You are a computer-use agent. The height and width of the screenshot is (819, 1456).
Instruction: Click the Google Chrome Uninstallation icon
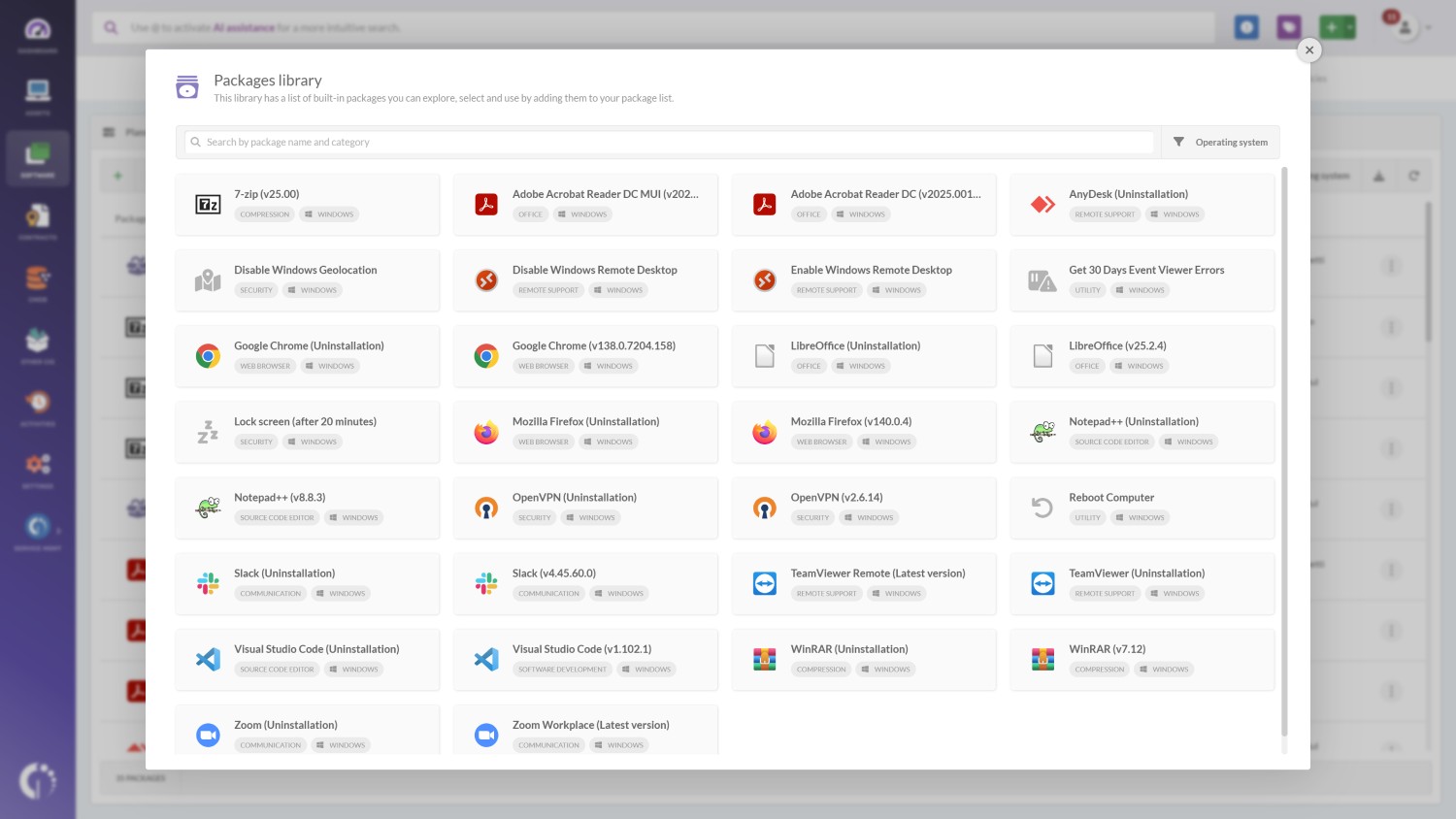point(208,356)
